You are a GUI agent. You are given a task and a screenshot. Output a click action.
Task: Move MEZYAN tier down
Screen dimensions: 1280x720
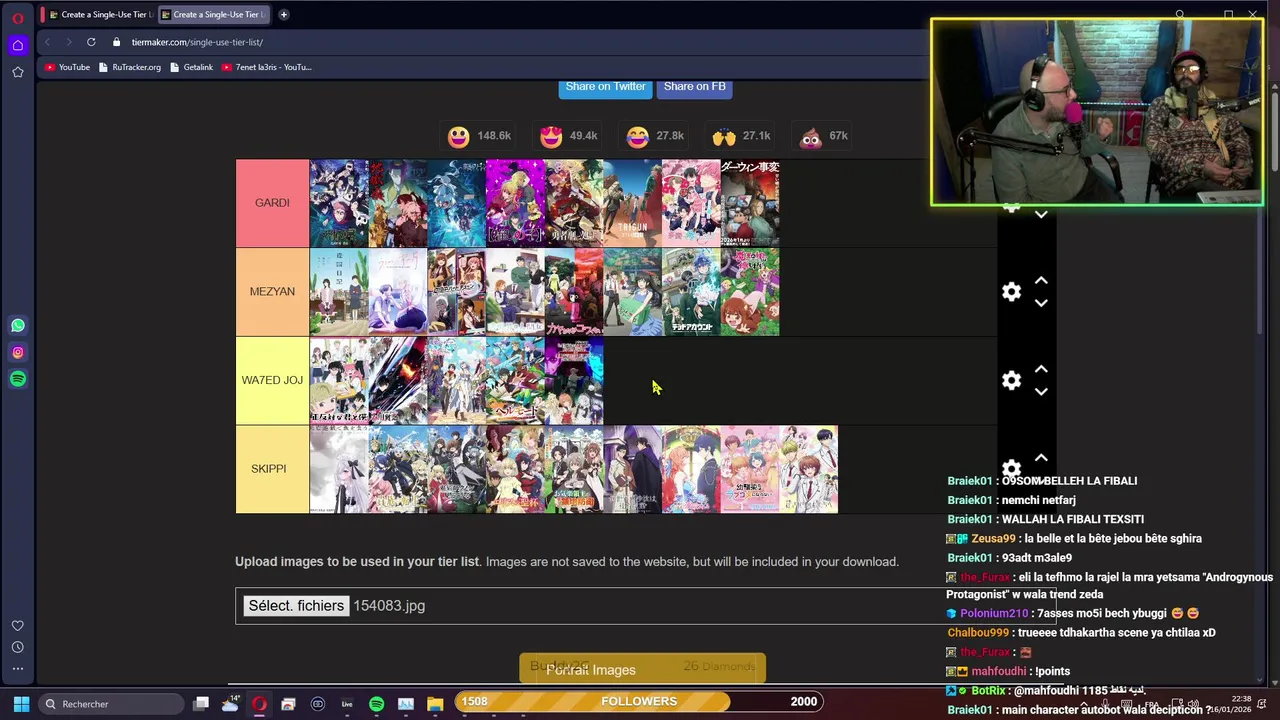(x=1041, y=303)
